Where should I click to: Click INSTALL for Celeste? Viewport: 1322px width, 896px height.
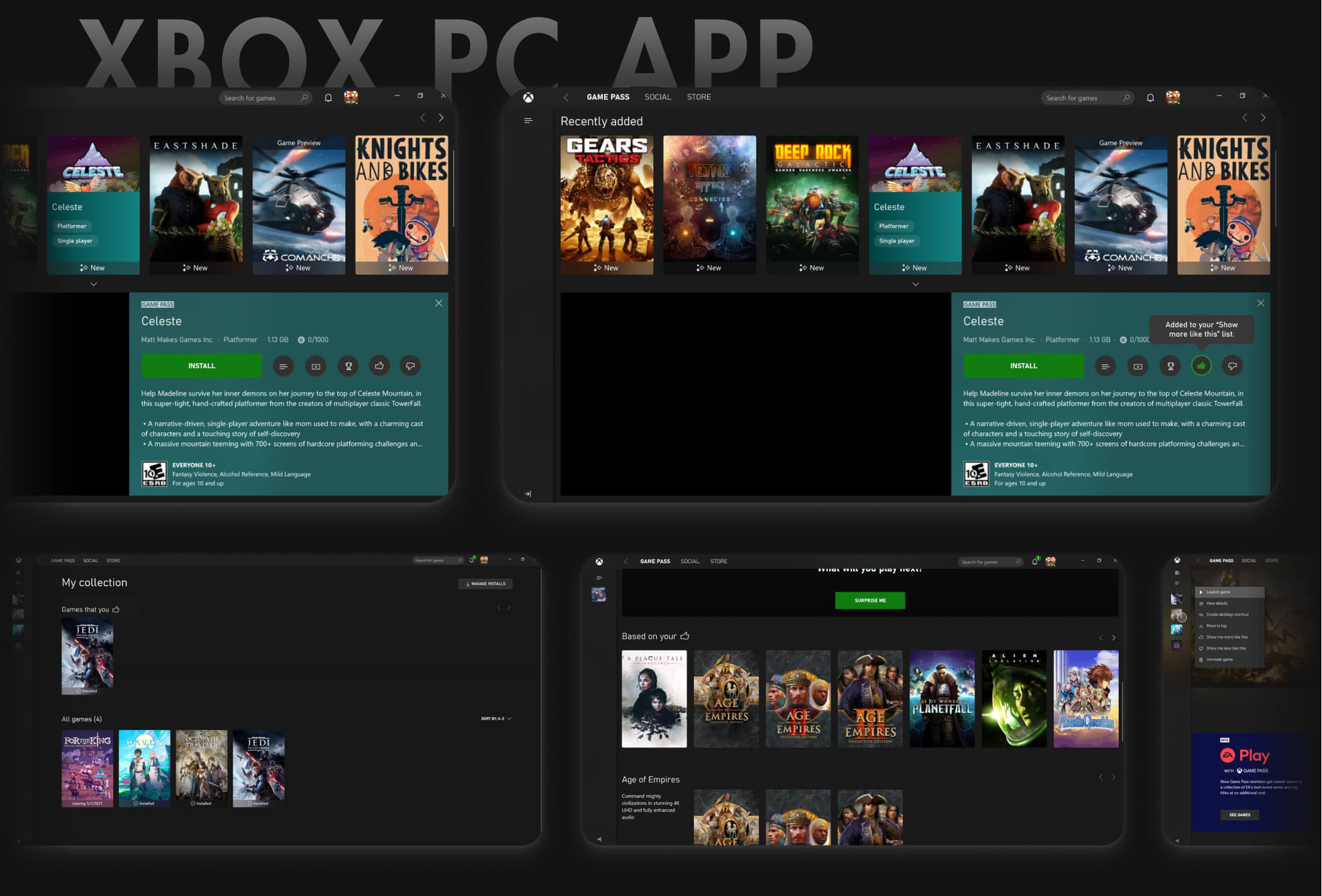pyautogui.click(x=1024, y=366)
